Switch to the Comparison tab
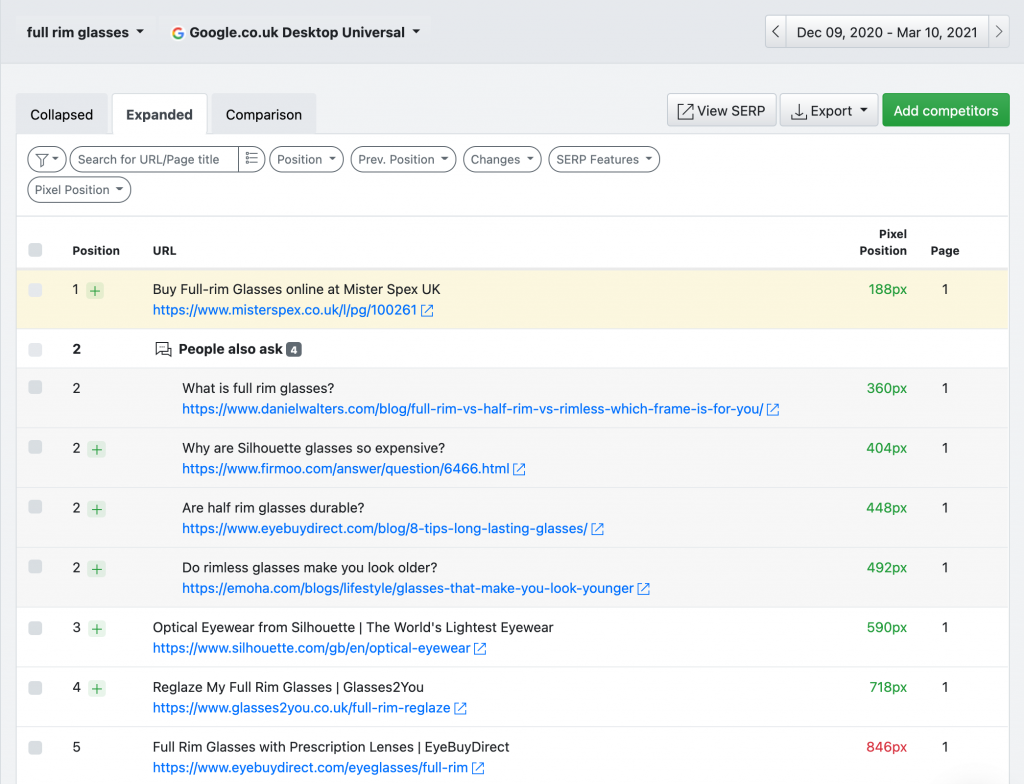The width and height of the screenshot is (1024, 784). click(264, 115)
